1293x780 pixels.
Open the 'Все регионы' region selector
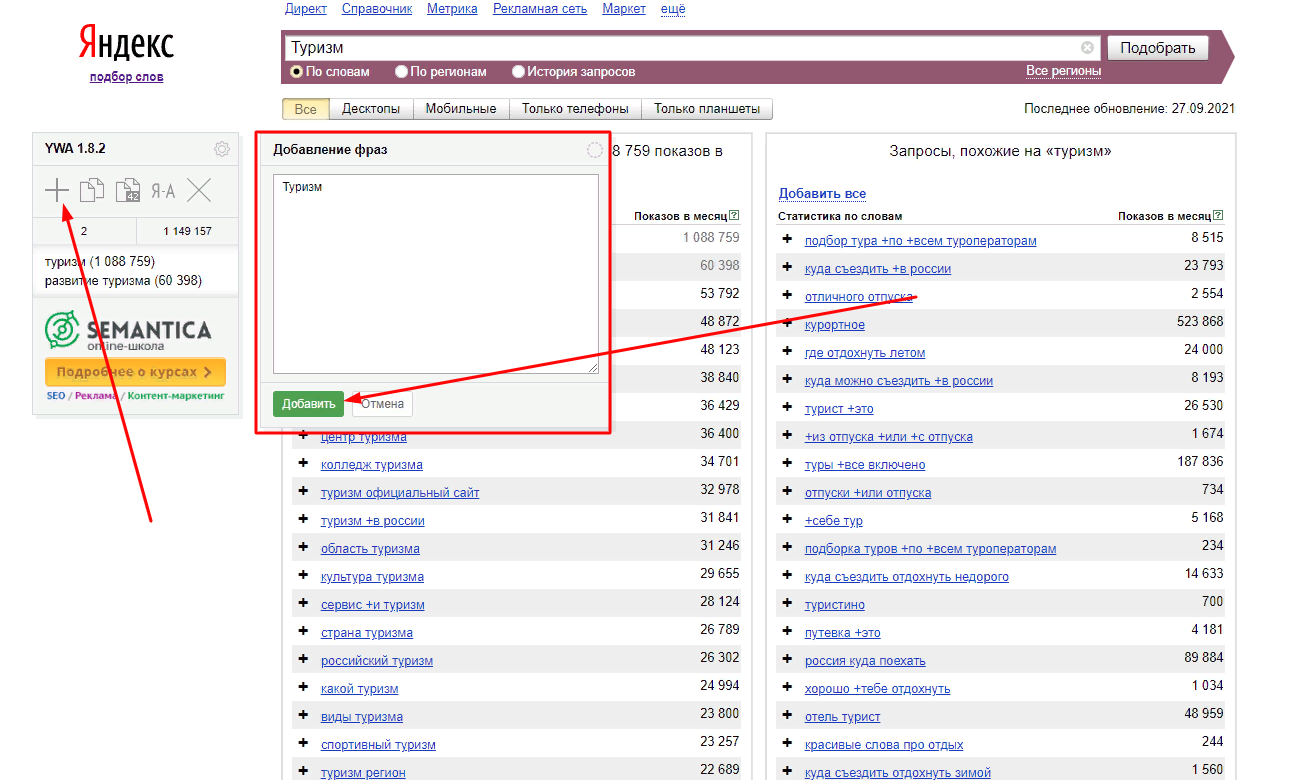click(x=1063, y=71)
